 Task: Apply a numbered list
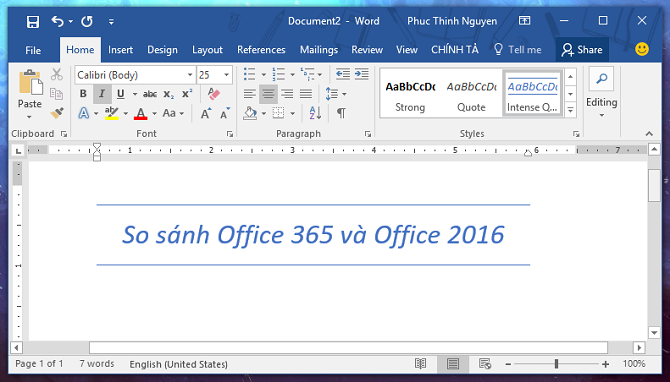point(279,74)
